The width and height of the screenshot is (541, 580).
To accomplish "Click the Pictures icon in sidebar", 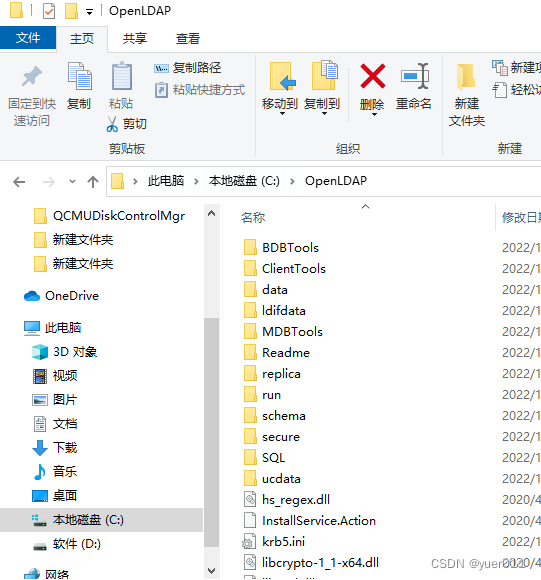I will coord(40,400).
